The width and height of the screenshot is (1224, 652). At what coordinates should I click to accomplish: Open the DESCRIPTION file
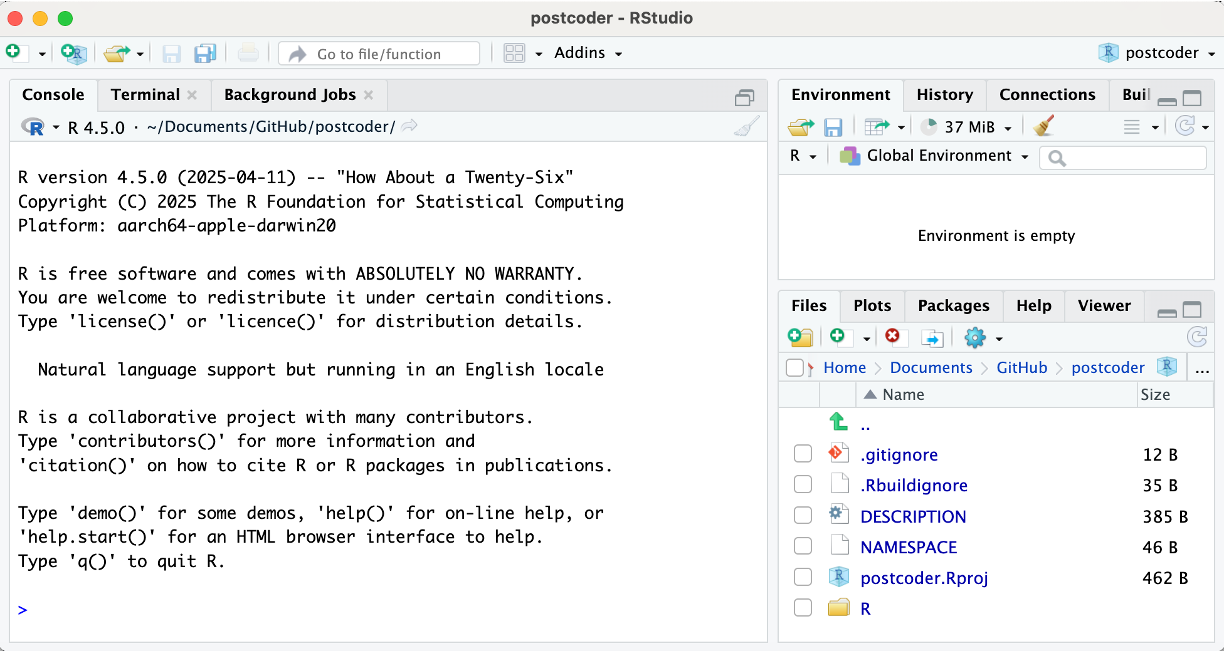point(913,517)
